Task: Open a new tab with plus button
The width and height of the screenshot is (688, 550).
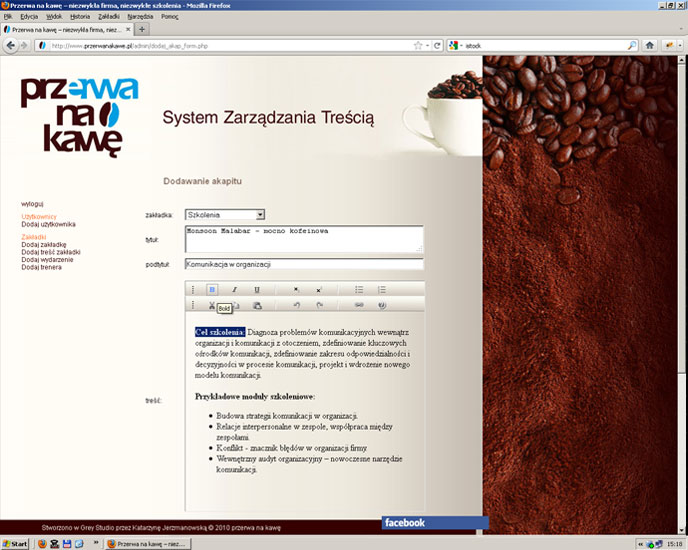Action: [x=142, y=29]
